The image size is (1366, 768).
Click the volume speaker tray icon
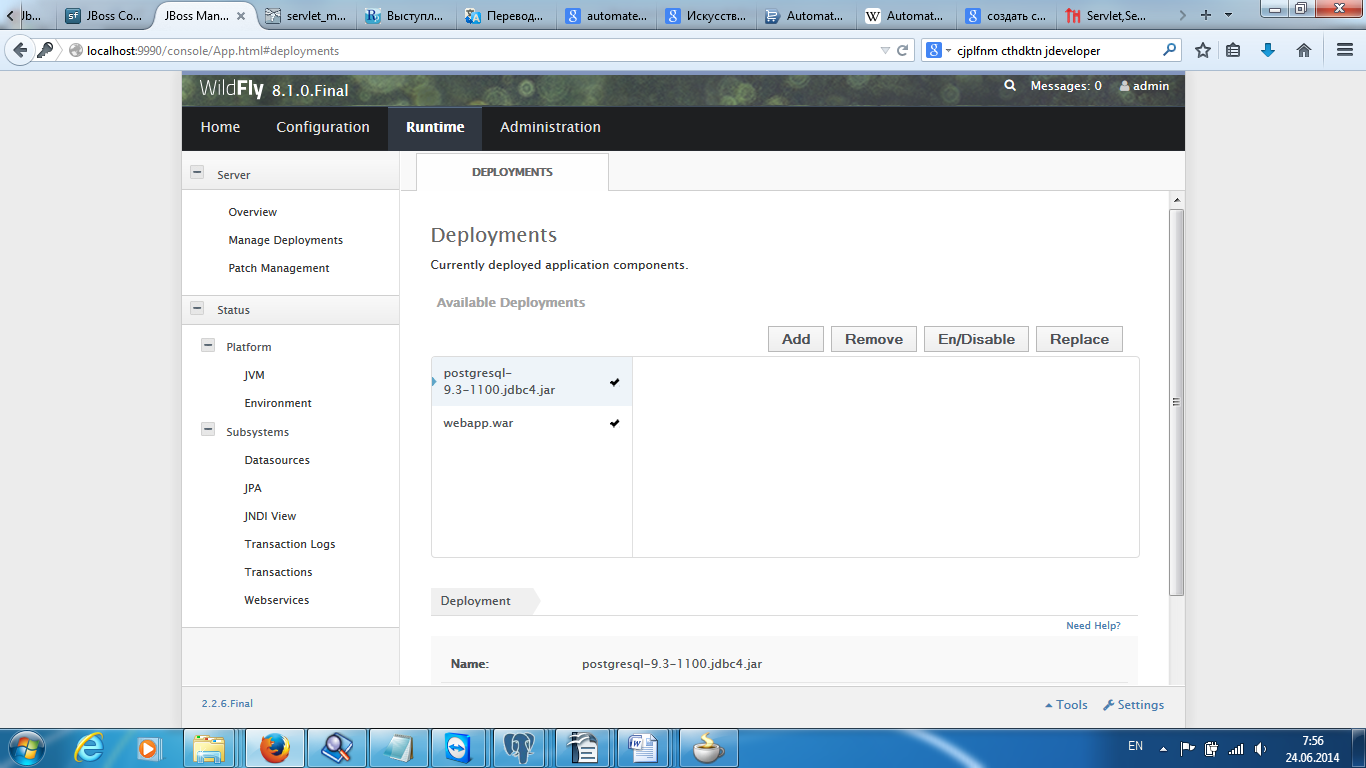tap(1261, 748)
